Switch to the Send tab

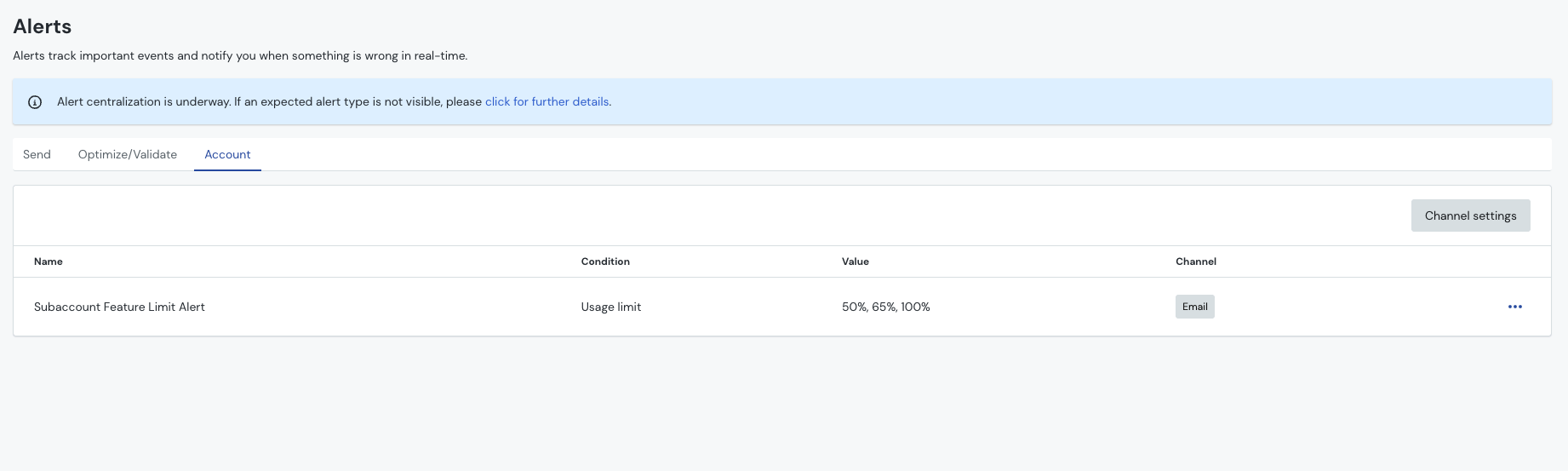[x=37, y=154]
